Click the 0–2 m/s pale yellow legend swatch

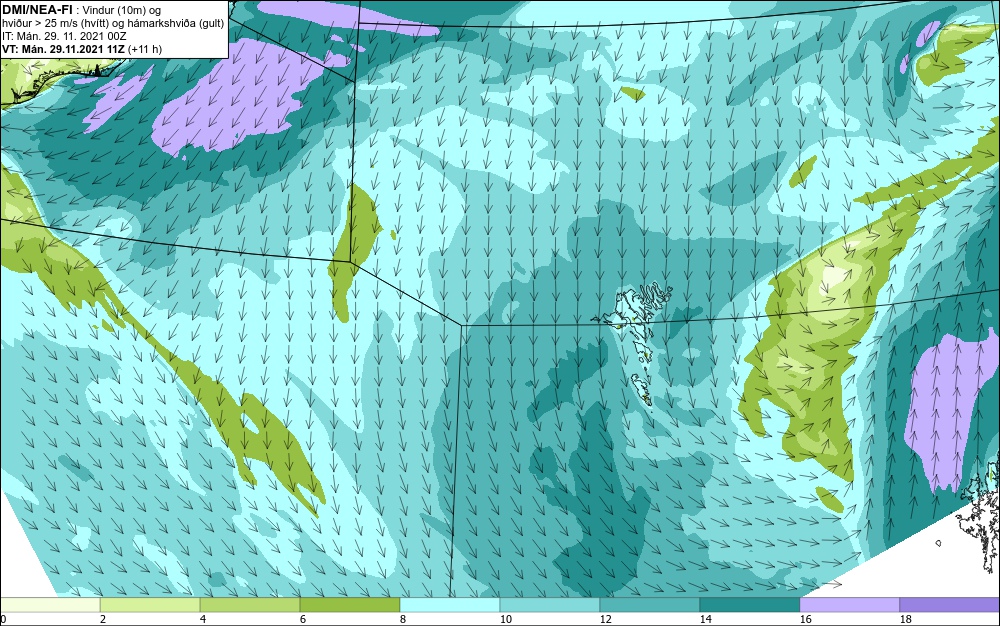click(x=50, y=604)
